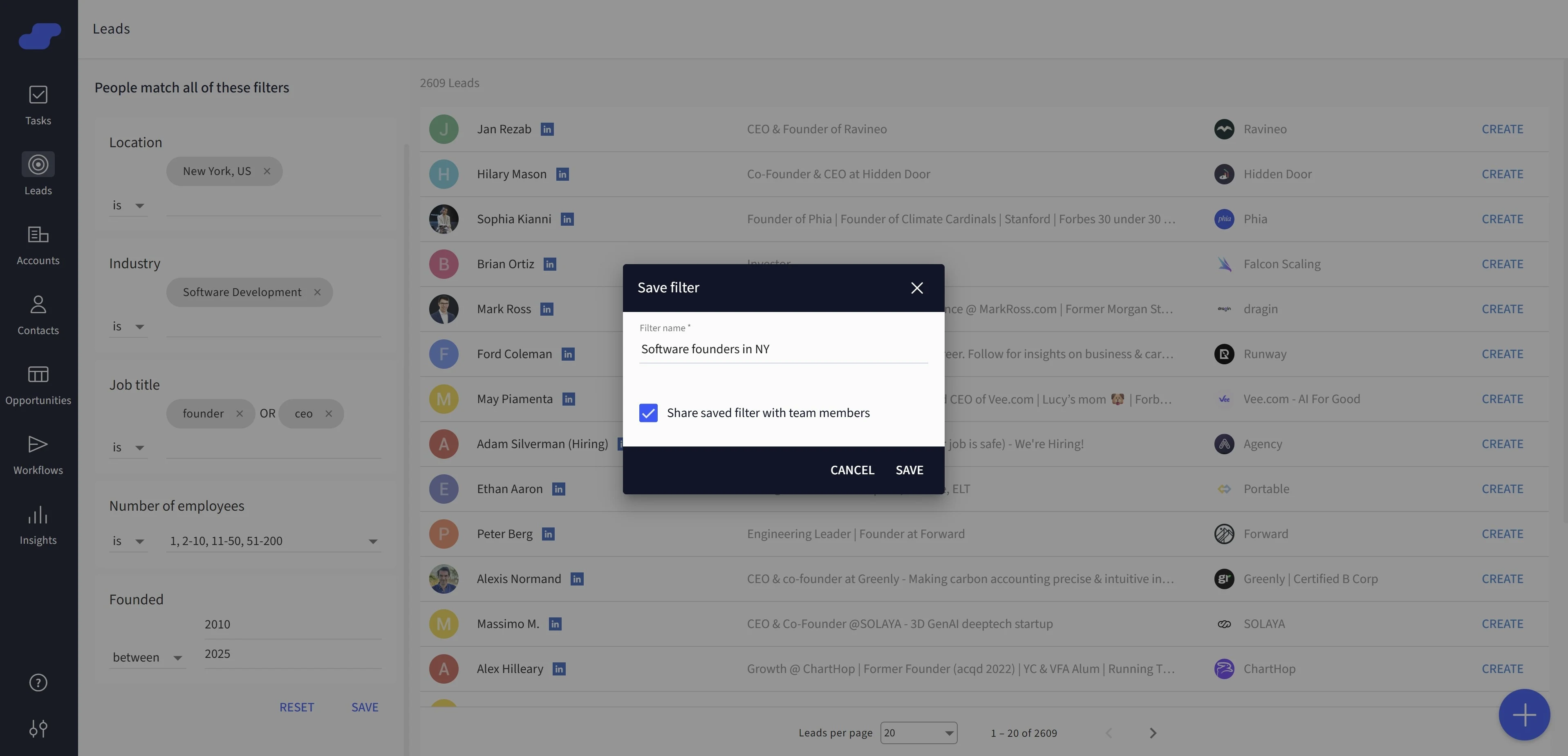Click the Filter name input field
This screenshot has height=756, width=1568.
[784, 349]
